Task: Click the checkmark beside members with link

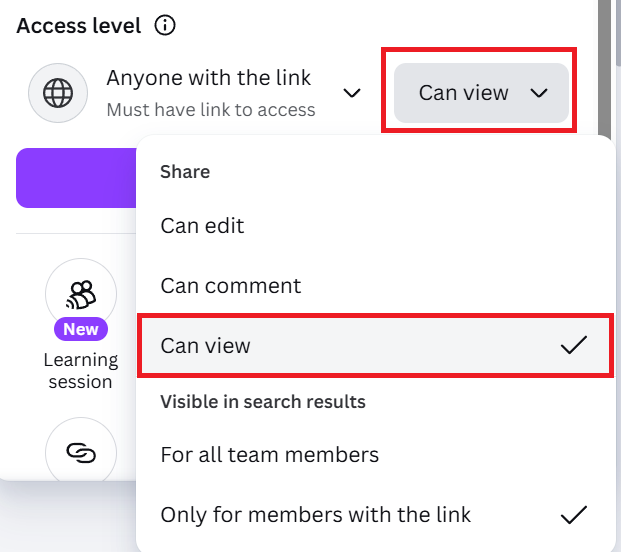Action: [573, 515]
